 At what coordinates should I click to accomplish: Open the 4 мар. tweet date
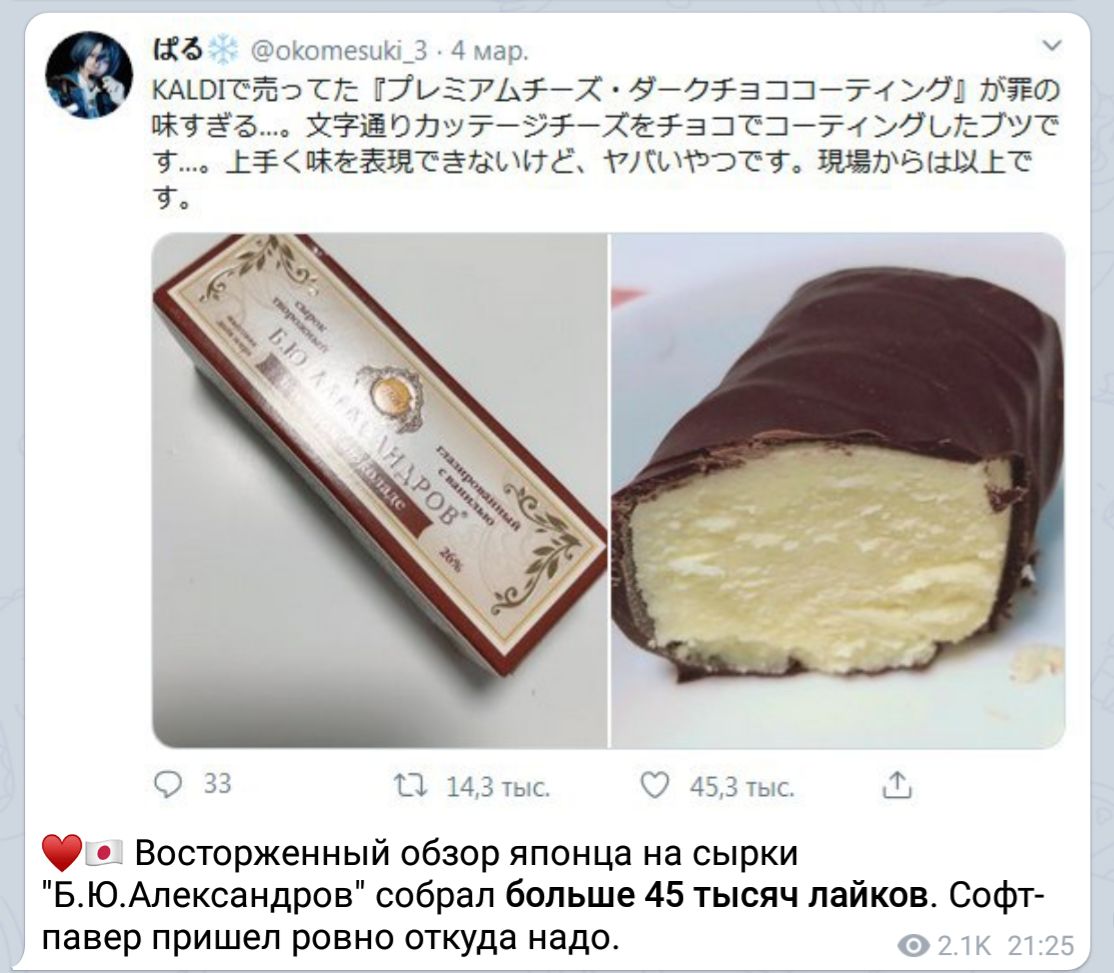[x=490, y=50]
